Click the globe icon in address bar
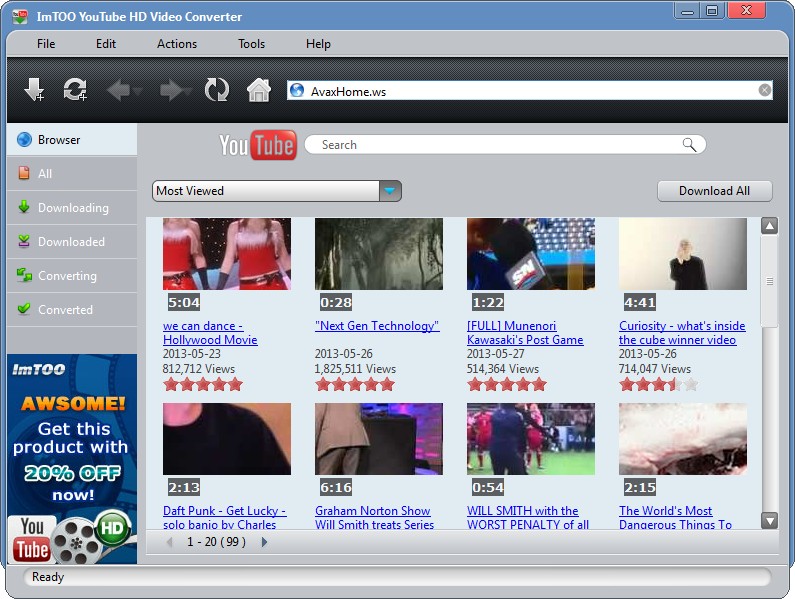Screen dimensions: 795x599 tap(297, 90)
